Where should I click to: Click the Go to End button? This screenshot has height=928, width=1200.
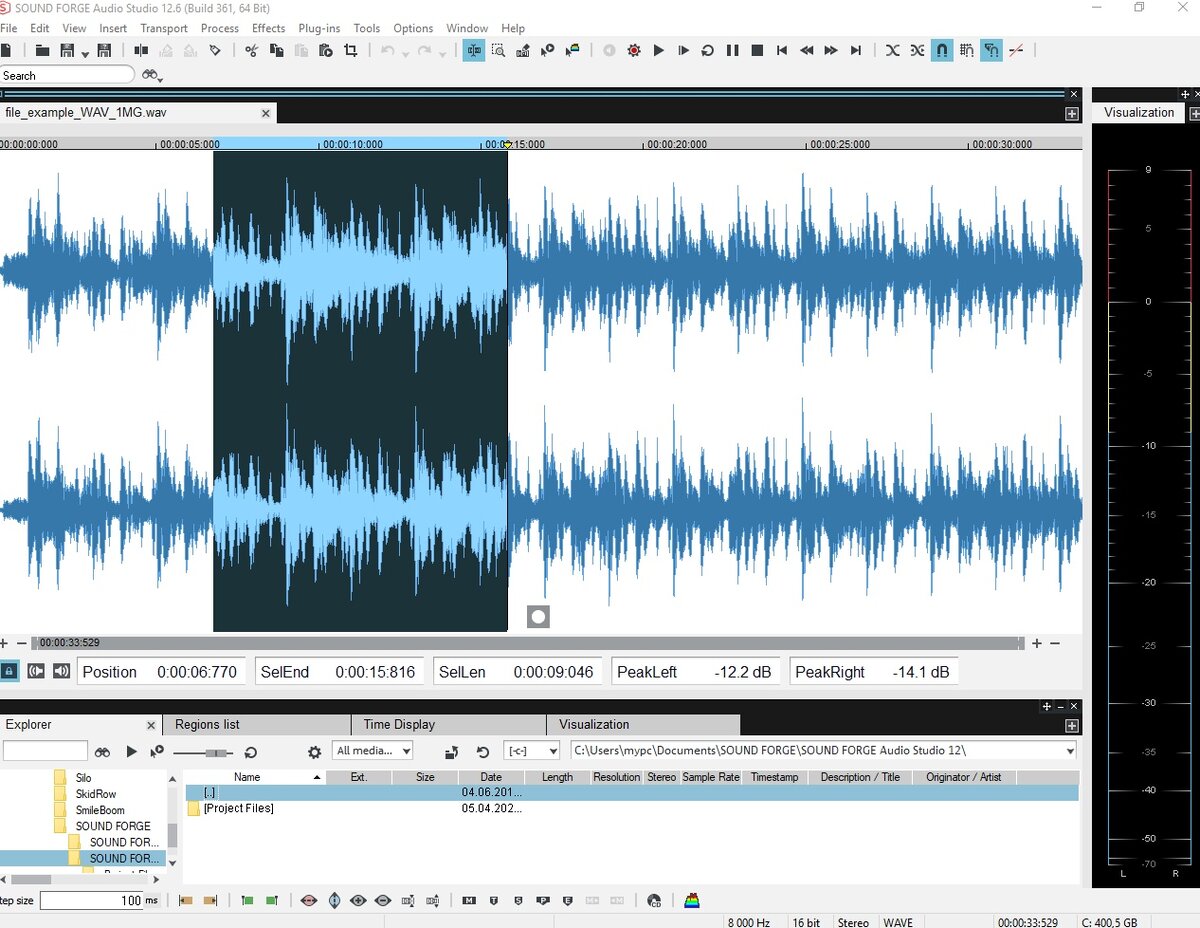point(856,50)
